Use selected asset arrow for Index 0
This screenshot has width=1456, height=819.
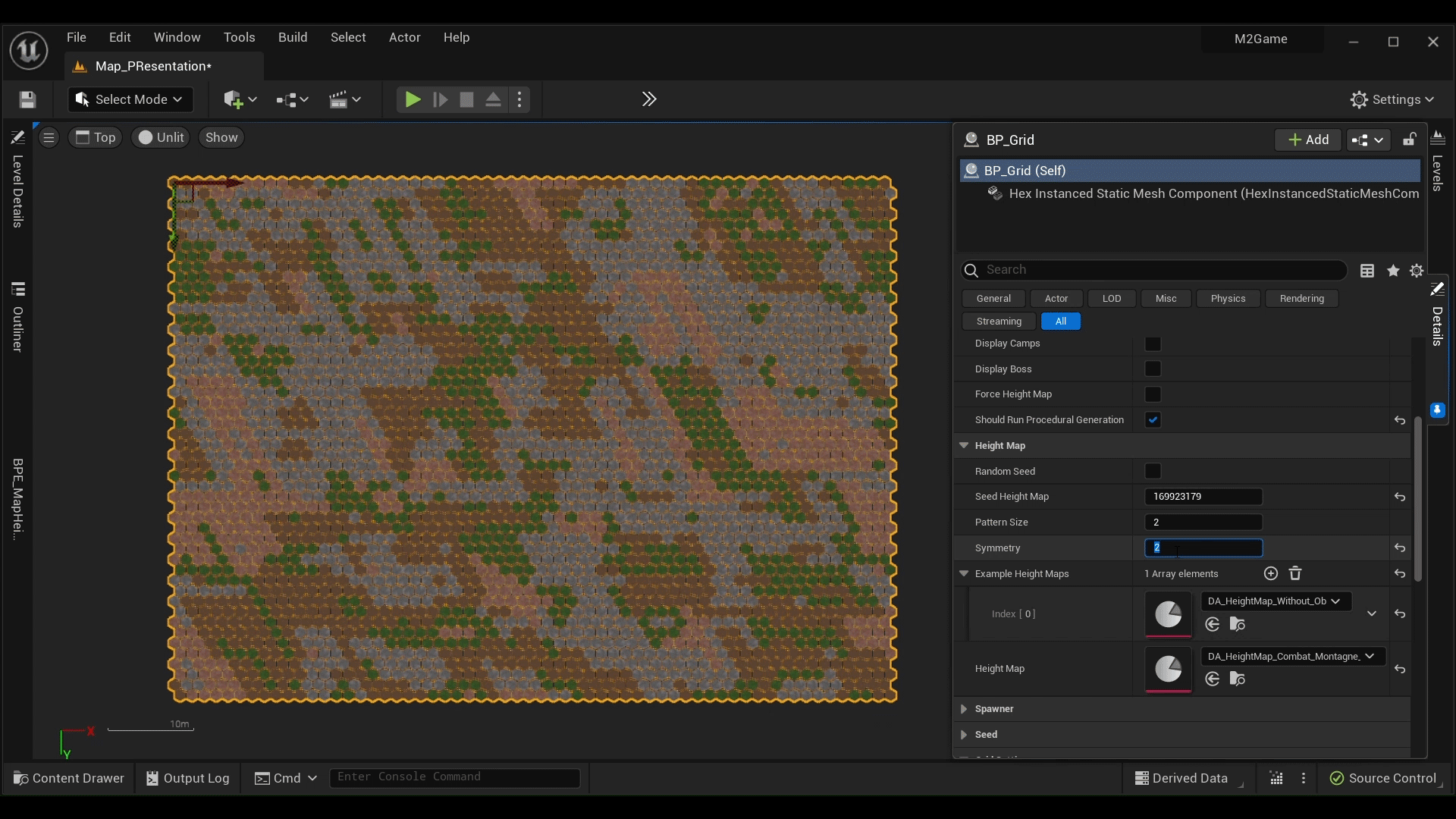(x=1213, y=624)
